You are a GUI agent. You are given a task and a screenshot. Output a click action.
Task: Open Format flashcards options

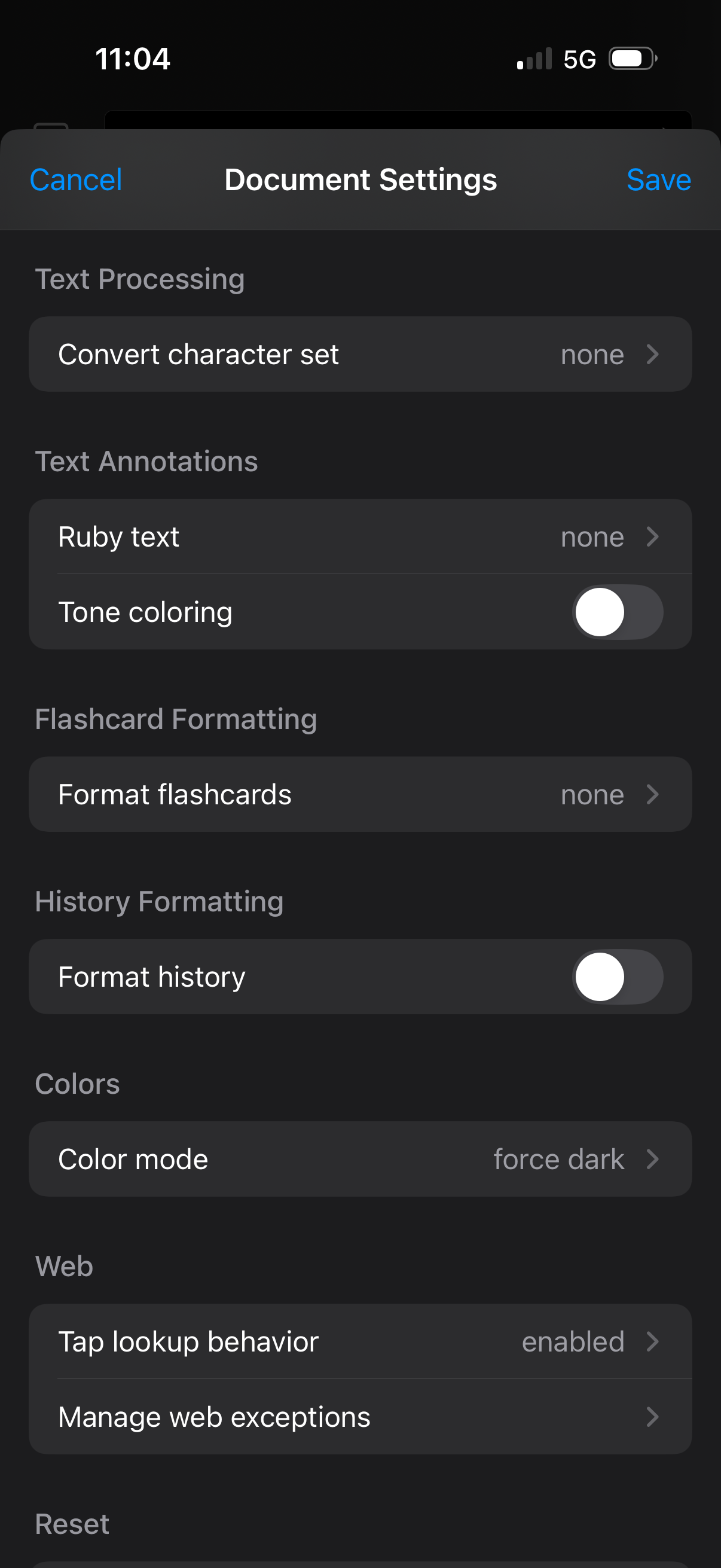pos(360,794)
